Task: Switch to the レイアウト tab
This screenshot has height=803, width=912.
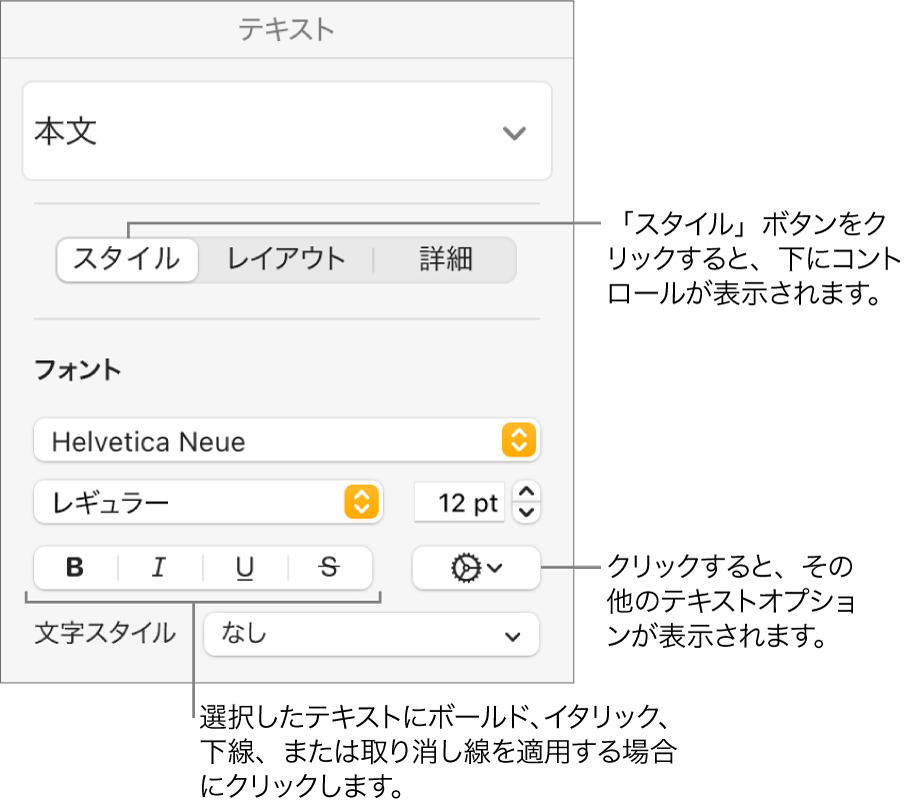Action: click(x=286, y=259)
